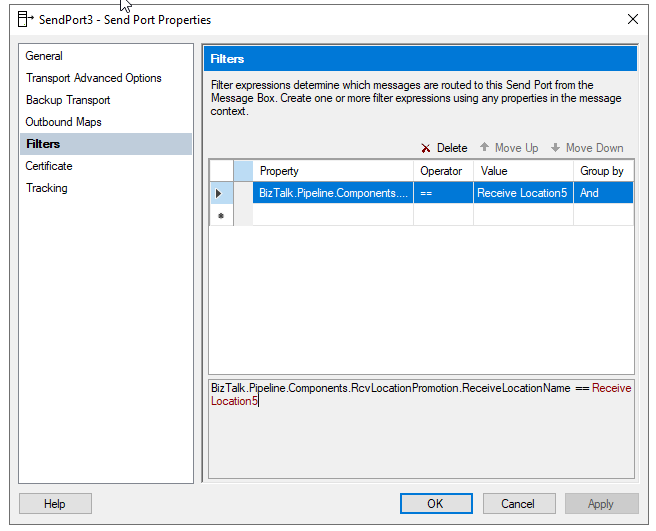Open the BizTalk.Pipeline.Components property cell
656x531 pixels.
tap(333, 193)
